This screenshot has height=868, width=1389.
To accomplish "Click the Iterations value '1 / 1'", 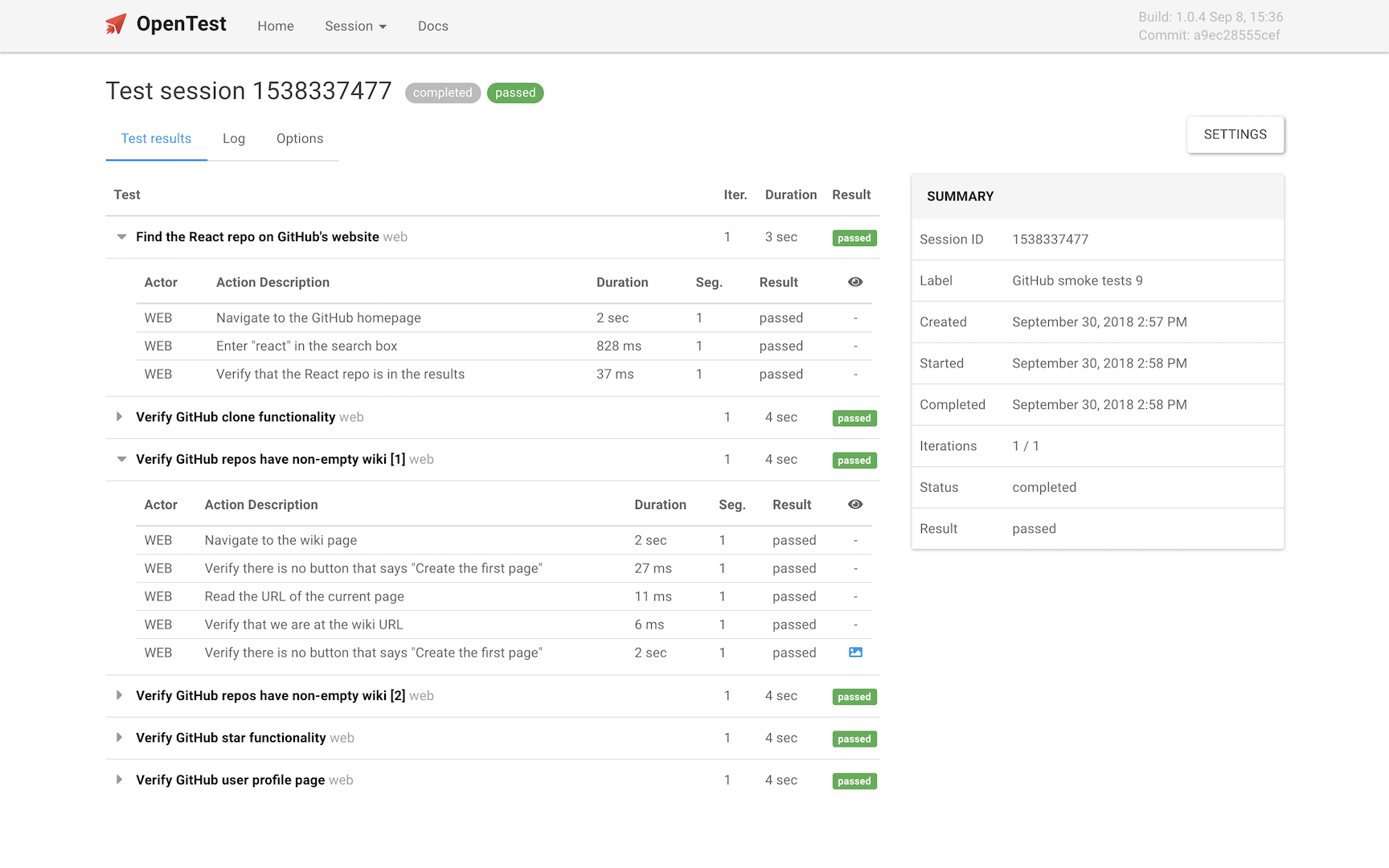I will point(1026,446).
